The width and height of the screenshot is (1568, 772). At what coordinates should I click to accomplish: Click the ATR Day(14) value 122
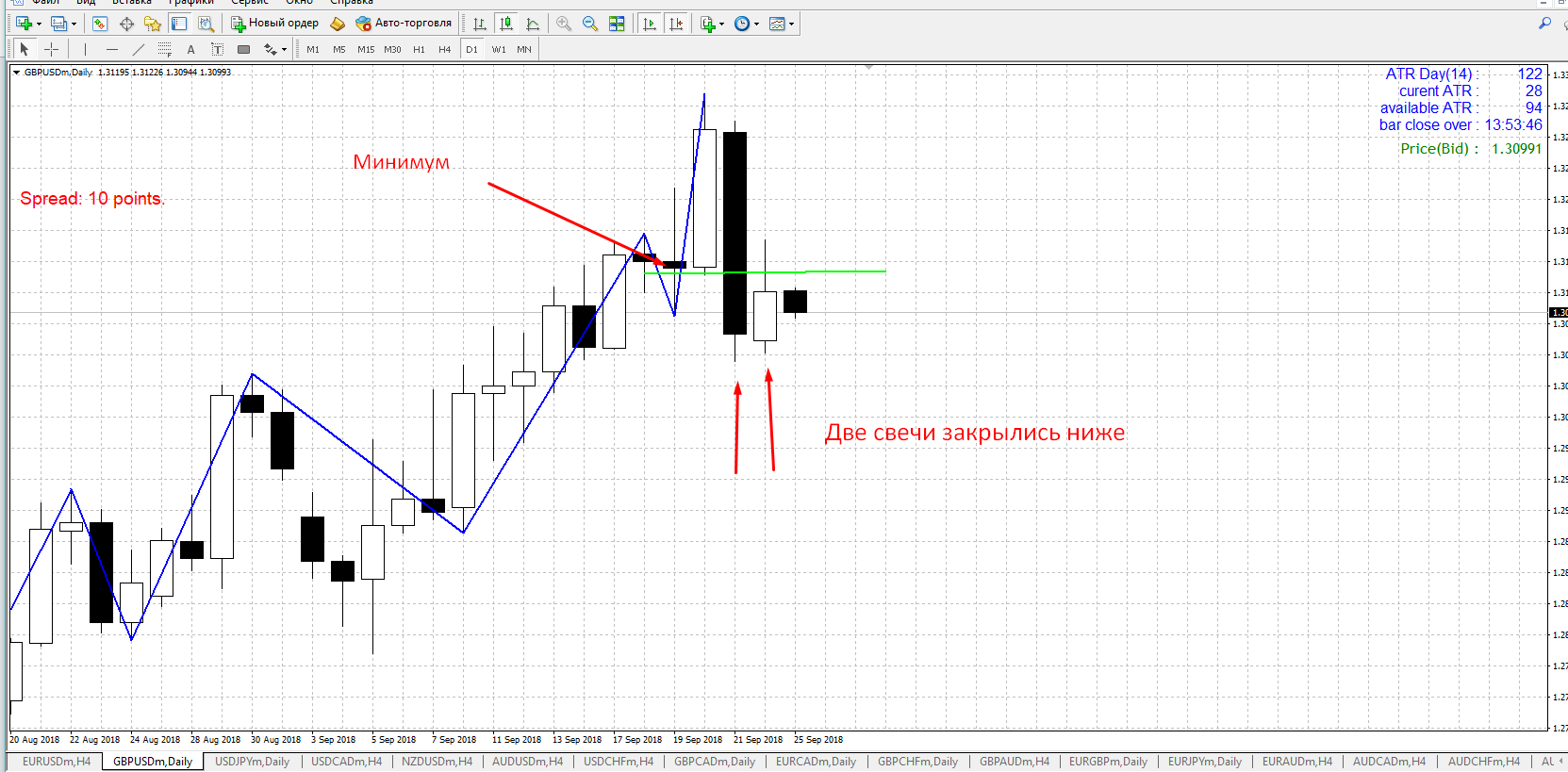[x=1530, y=74]
